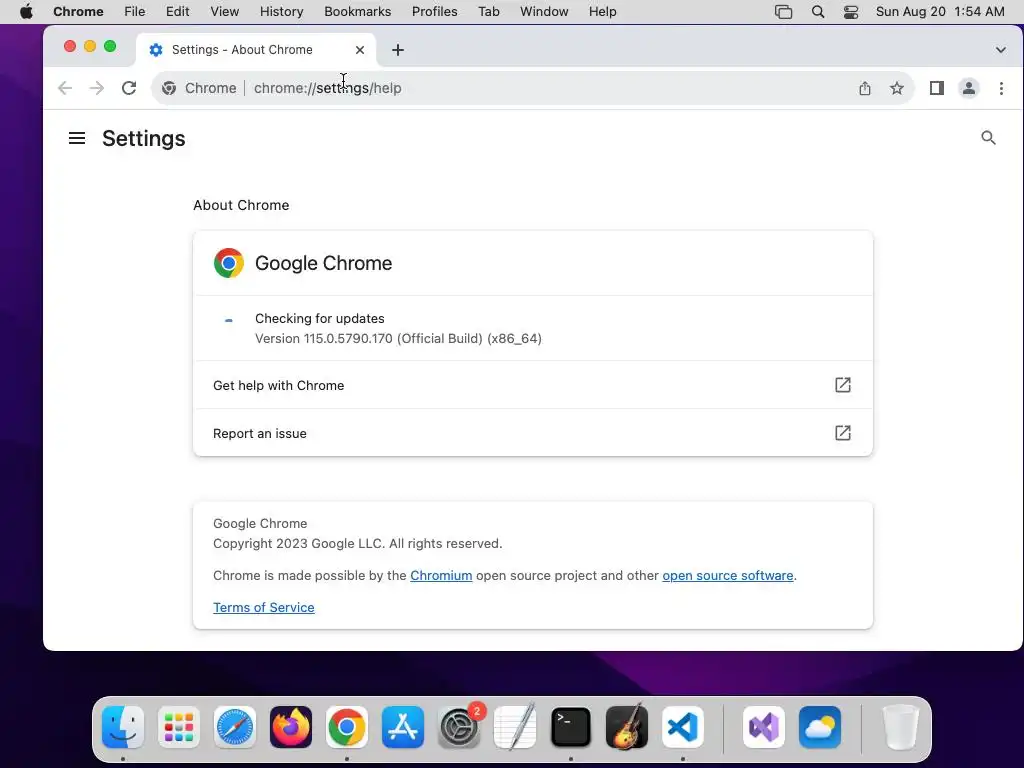
Task: Open Launchpad from the Dock
Action: 179,727
